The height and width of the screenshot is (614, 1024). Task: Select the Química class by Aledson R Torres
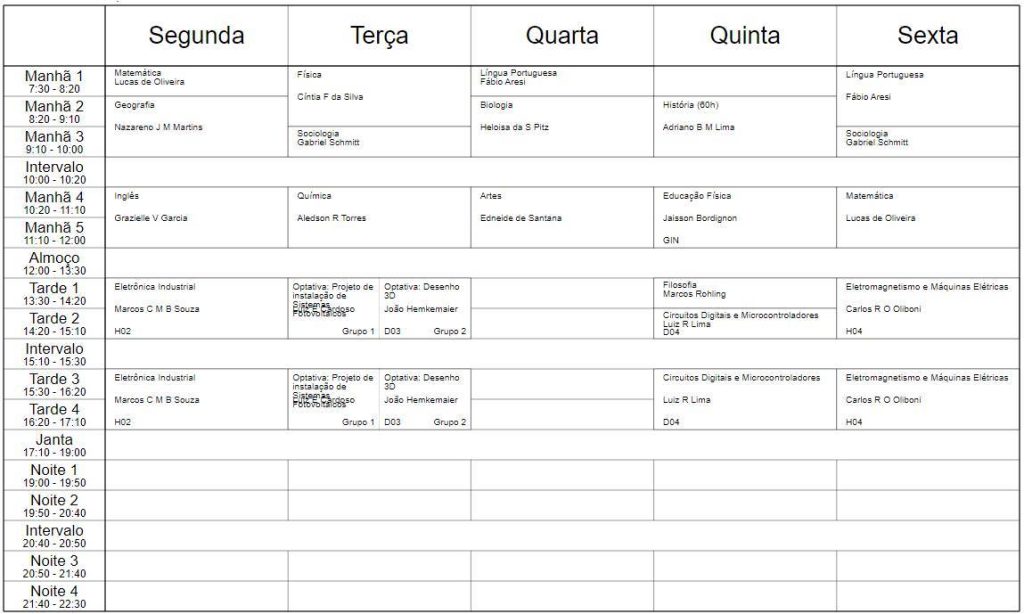coord(379,217)
